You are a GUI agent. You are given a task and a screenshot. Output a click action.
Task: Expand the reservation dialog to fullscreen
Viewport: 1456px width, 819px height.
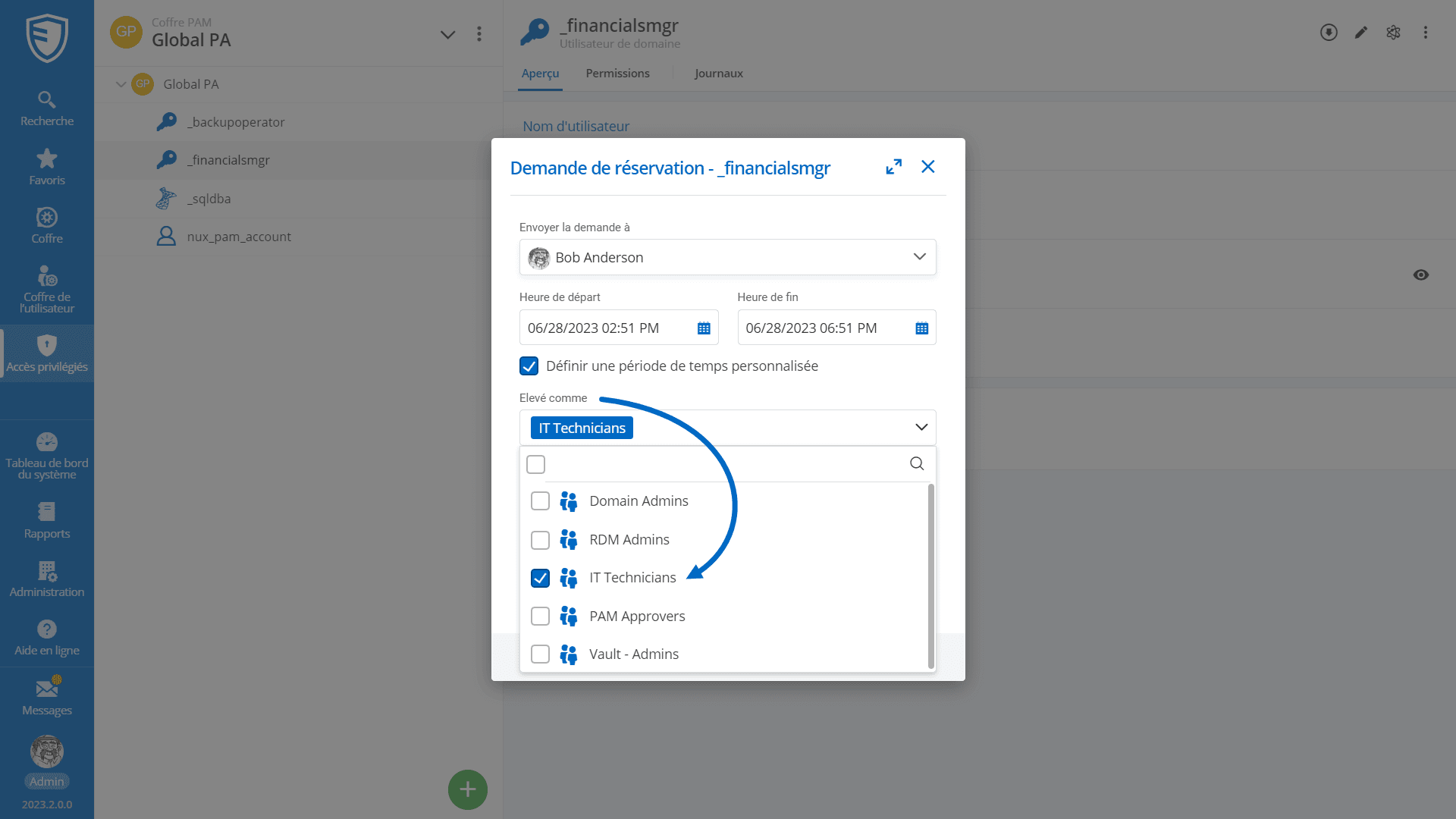893,167
